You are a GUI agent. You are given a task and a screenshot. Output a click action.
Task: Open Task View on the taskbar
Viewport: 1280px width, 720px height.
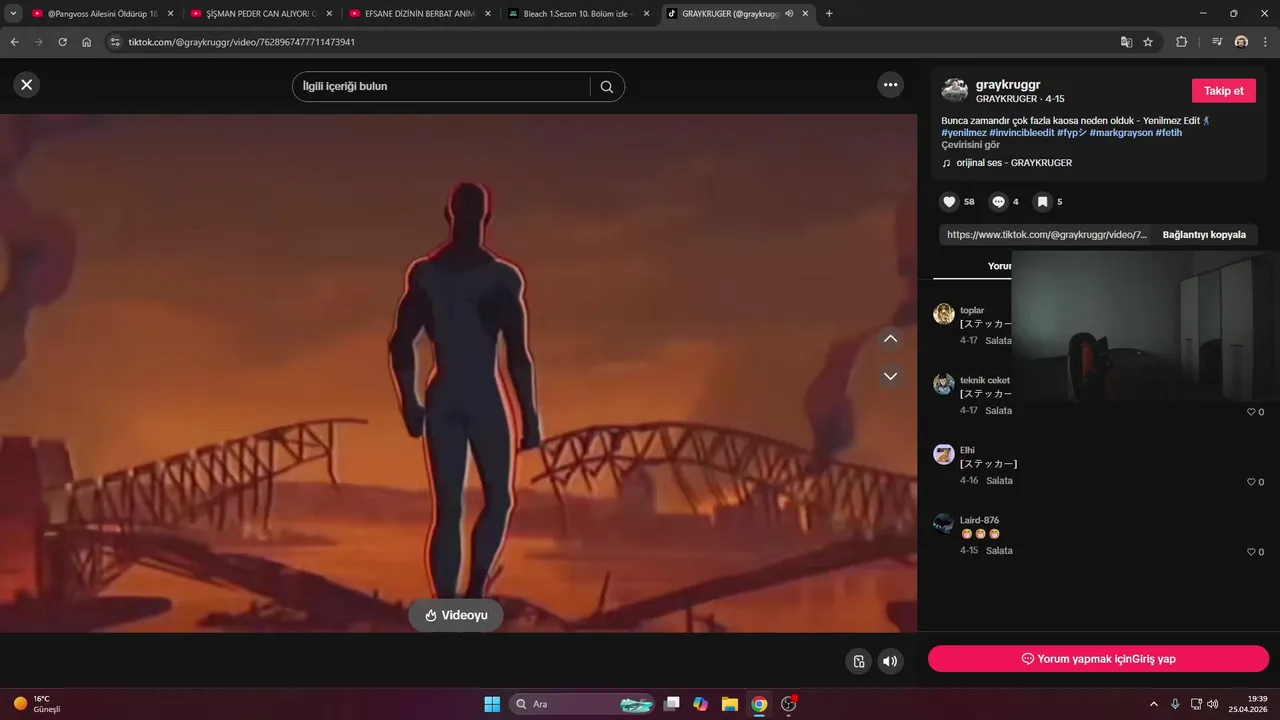point(672,704)
